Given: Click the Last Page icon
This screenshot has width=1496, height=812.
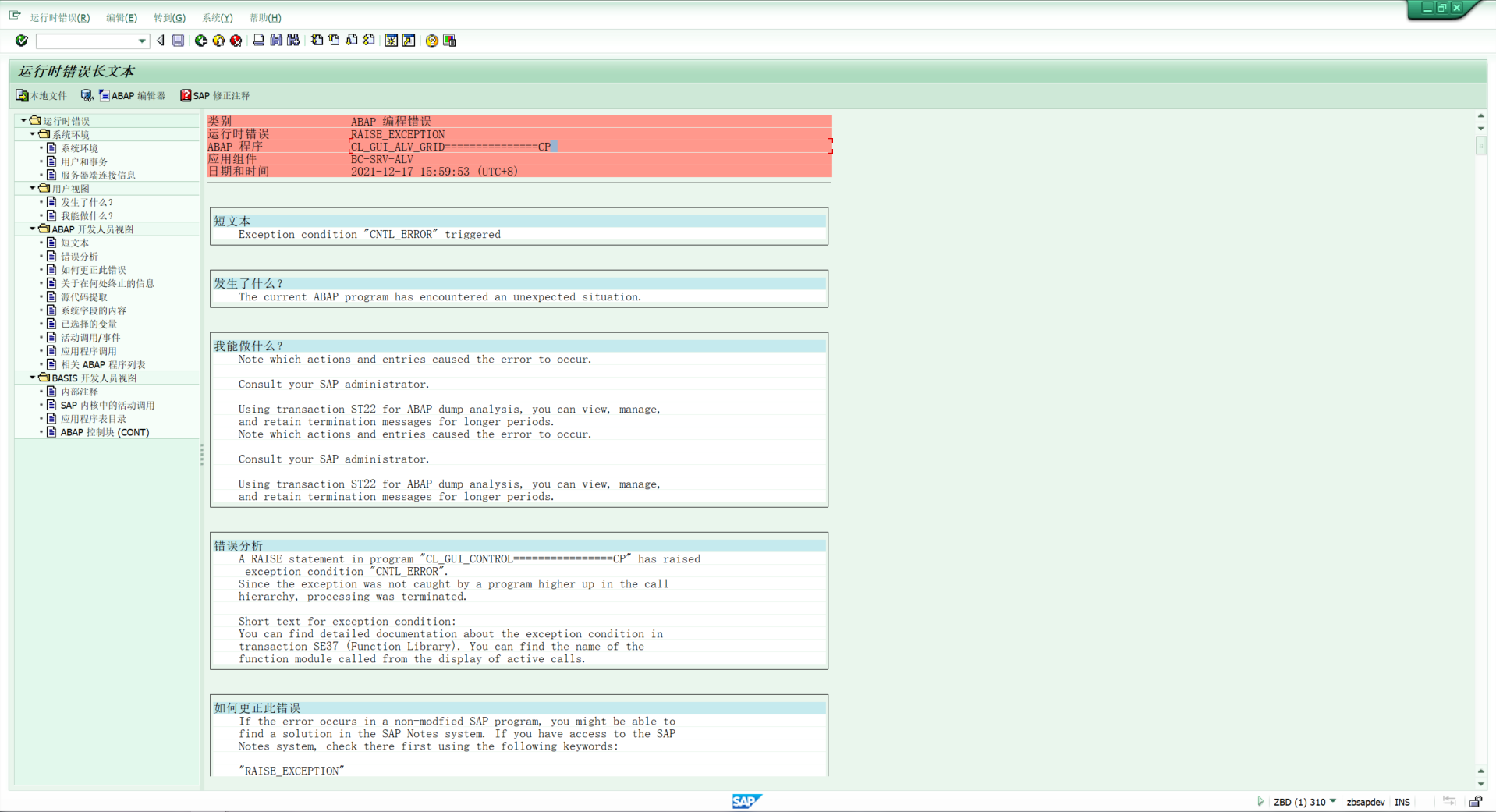Looking at the screenshot, I should [369, 41].
